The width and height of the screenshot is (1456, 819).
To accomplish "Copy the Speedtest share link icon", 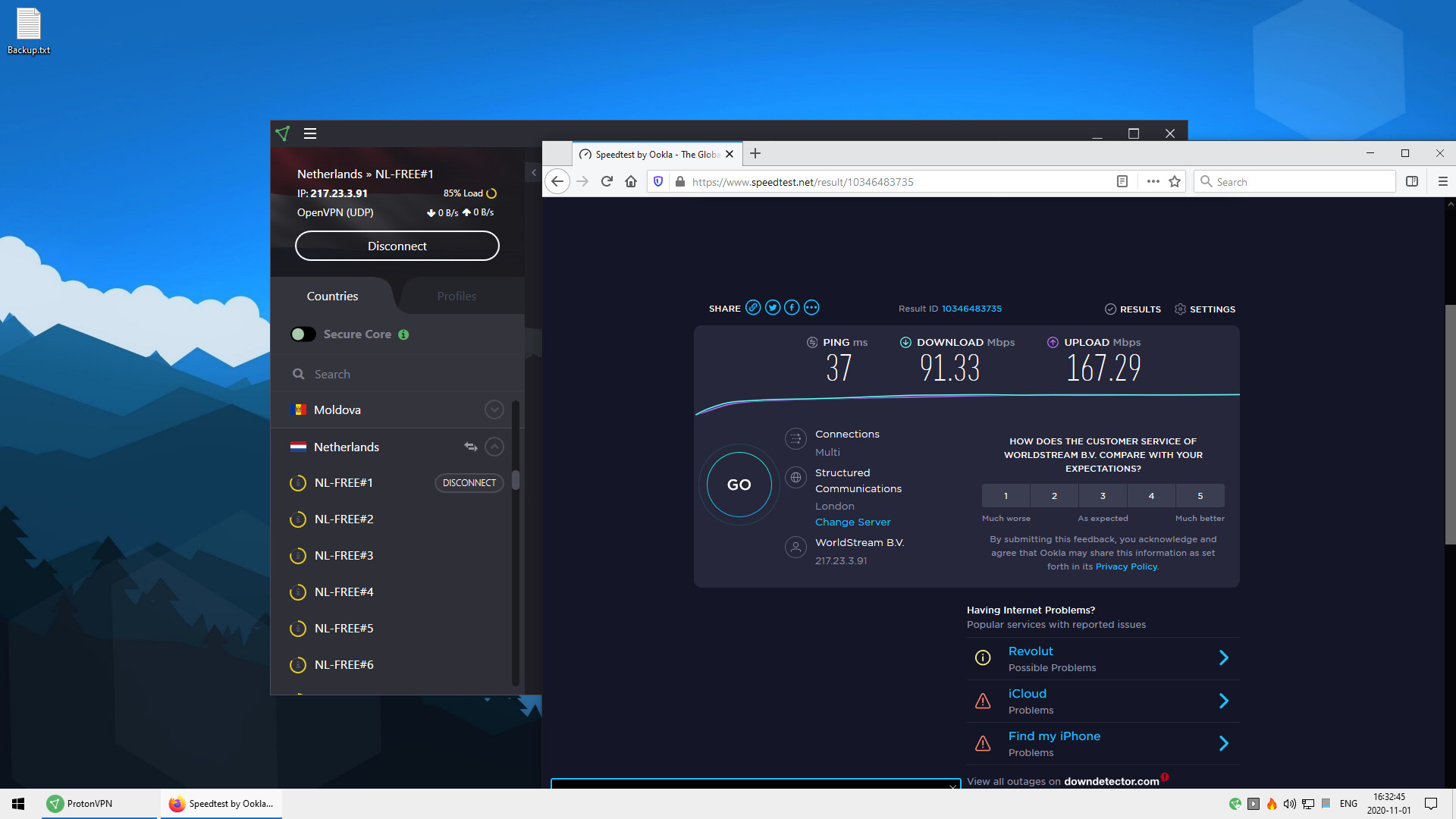I will (x=753, y=307).
